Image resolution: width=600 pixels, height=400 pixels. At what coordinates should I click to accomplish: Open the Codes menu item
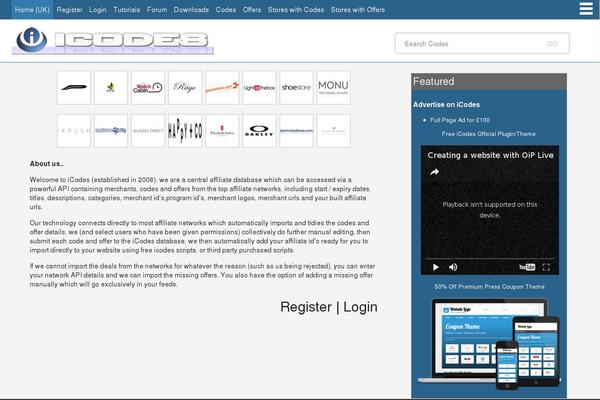(x=226, y=10)
